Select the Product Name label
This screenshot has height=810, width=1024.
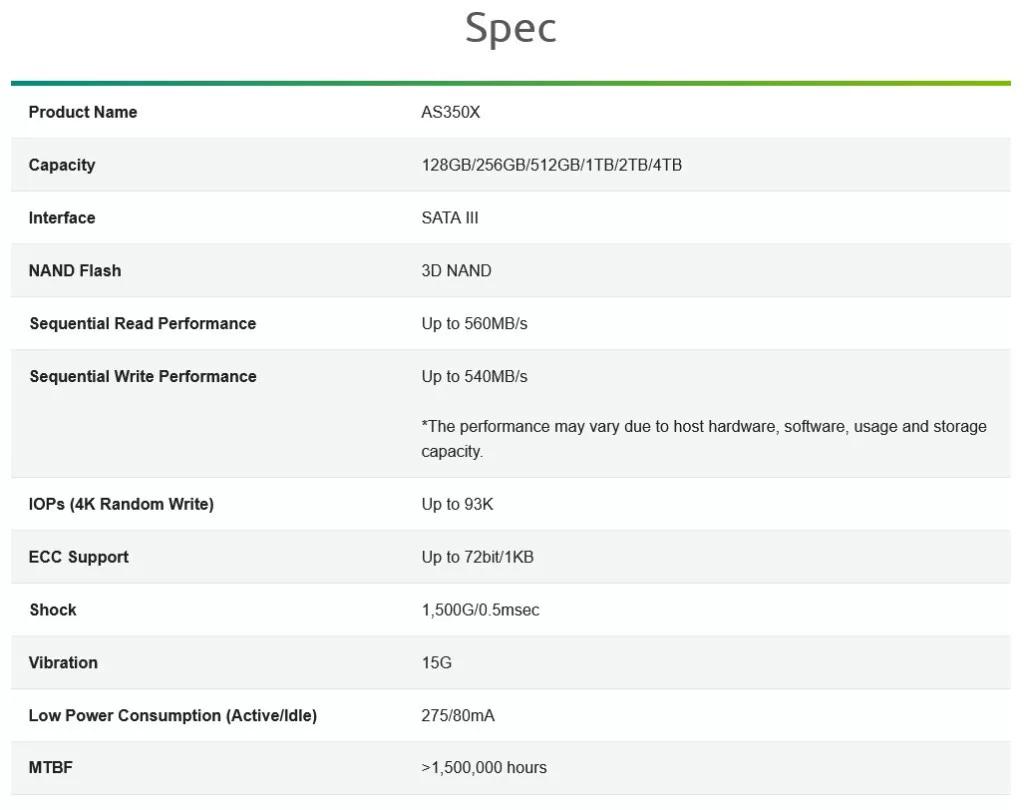[x=83, y=112]
